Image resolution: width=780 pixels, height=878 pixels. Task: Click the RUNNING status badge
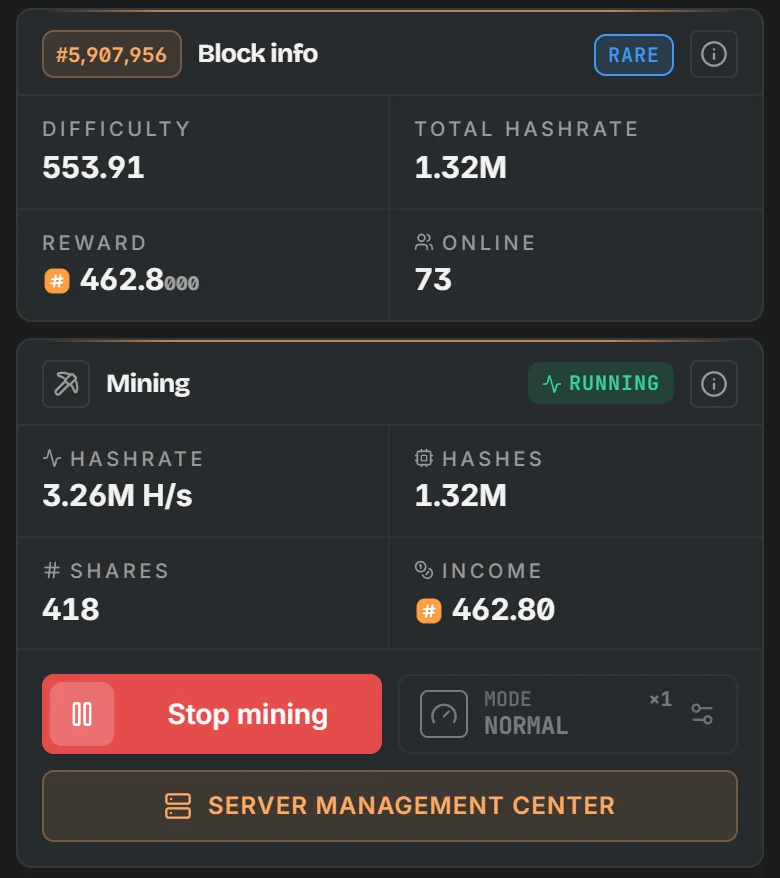[601, 384]
